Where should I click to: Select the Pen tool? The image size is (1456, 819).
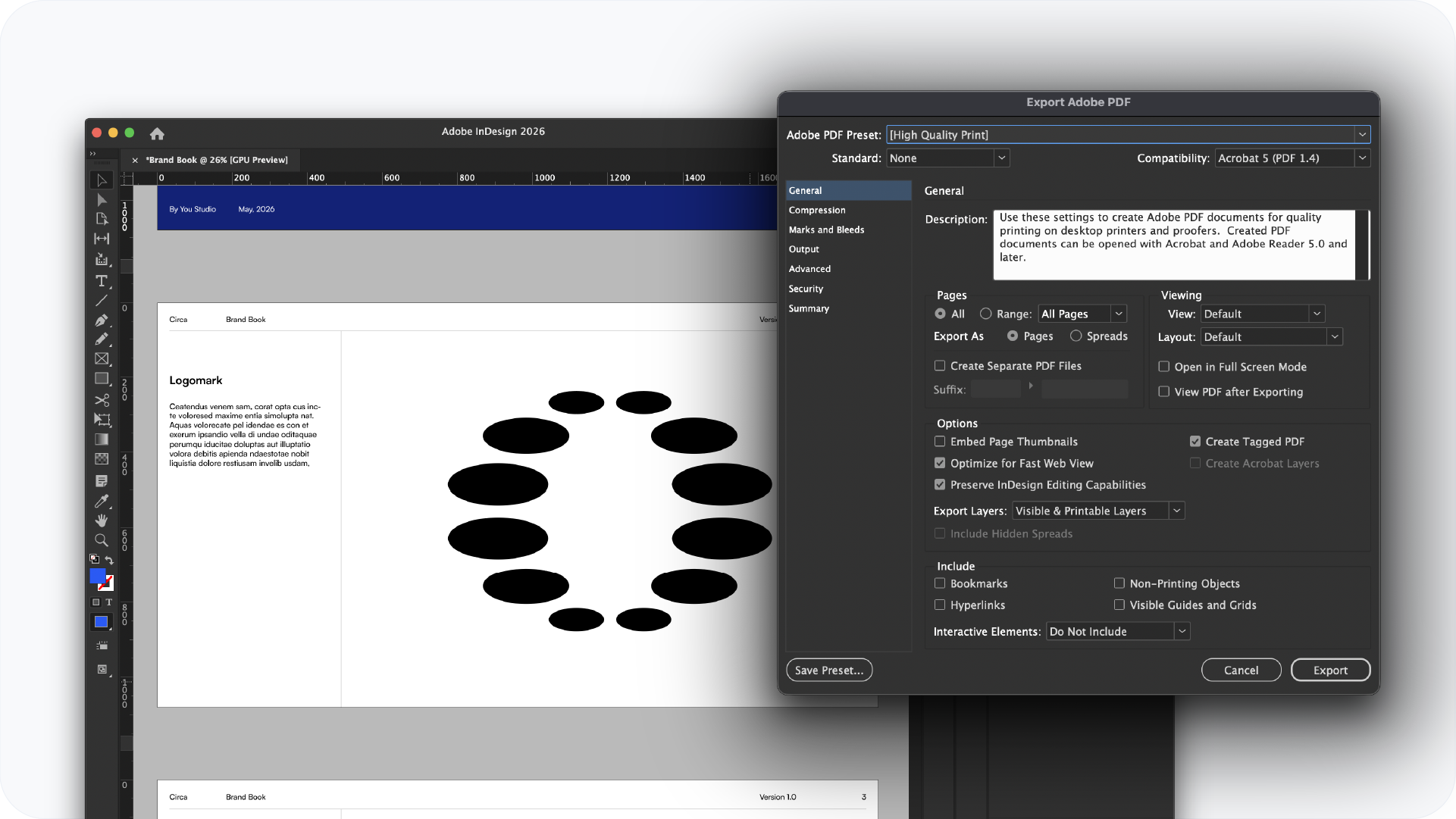pos(102,320)
